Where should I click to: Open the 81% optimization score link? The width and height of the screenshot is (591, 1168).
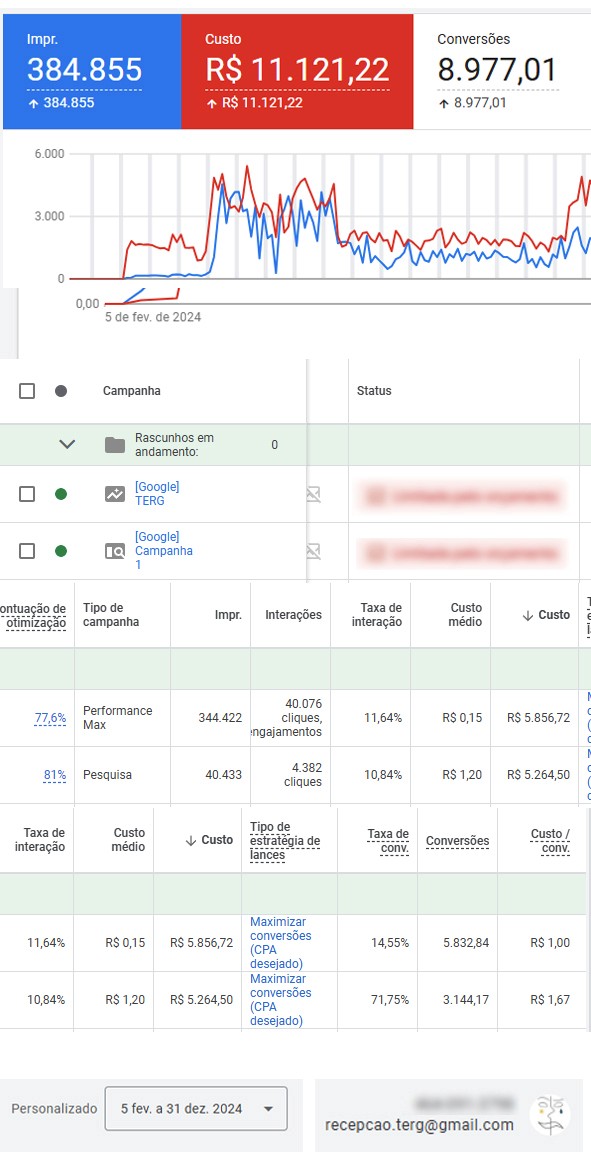pyautogui.click(x=55, y=775)
